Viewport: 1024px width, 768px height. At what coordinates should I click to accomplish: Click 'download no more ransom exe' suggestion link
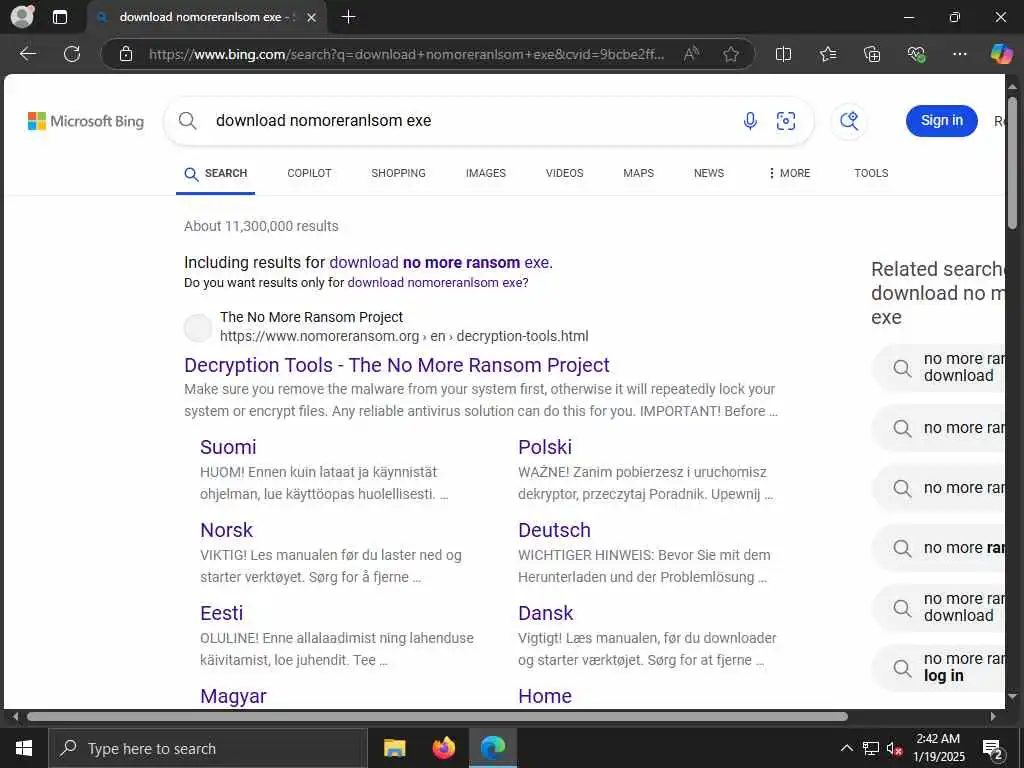coord(439,263)
